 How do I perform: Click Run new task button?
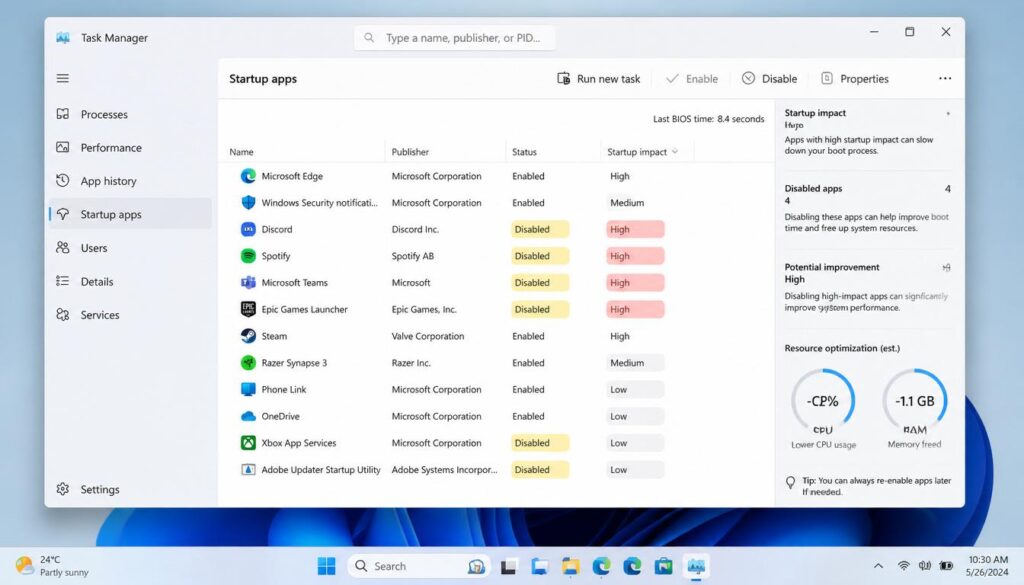598,78
